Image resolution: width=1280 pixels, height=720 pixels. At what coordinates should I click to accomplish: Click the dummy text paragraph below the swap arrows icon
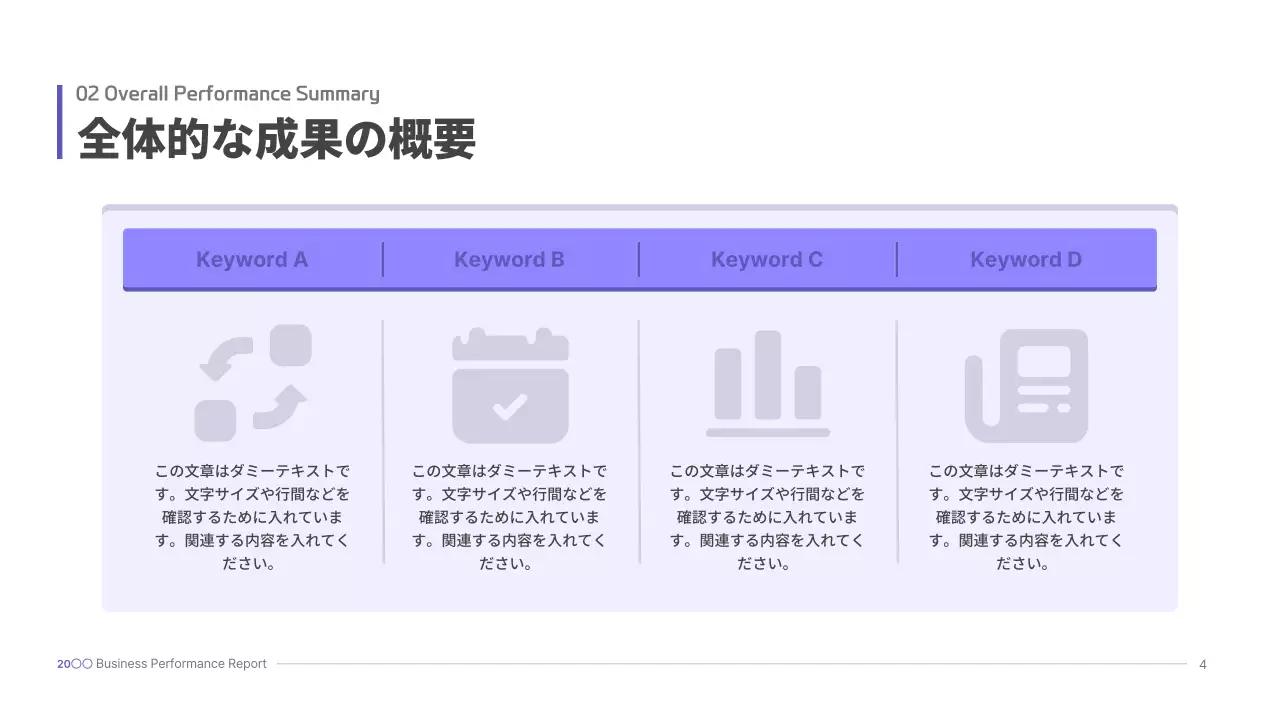[x=252, y=517]
